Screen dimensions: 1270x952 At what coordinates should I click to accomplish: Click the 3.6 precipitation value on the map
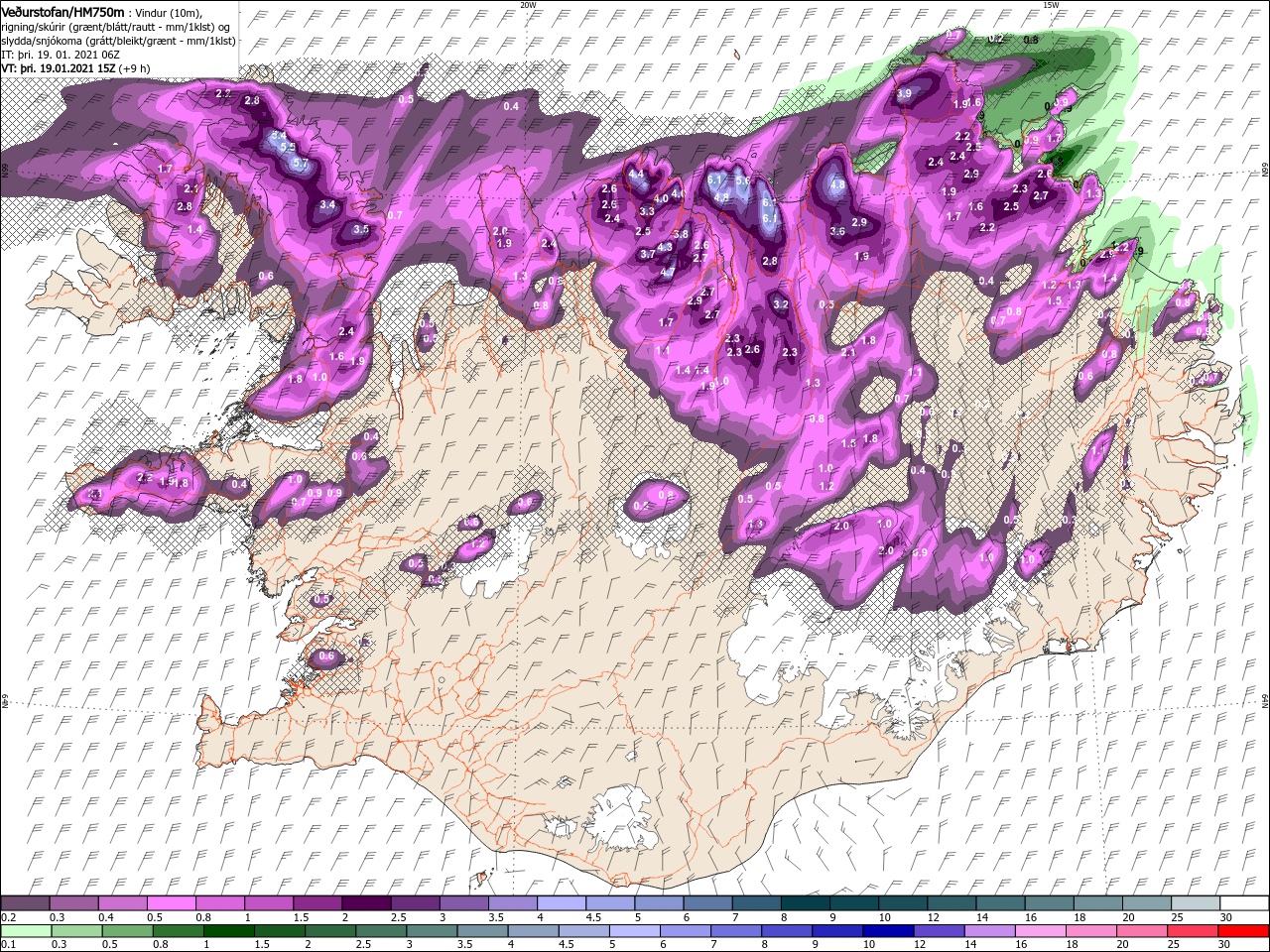pyautogui.click(x=836, y=231)
